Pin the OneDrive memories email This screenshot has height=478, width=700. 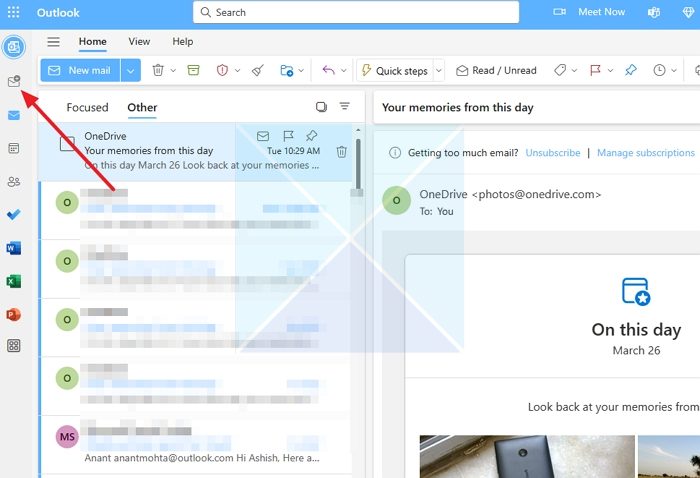tap(312, 136)
